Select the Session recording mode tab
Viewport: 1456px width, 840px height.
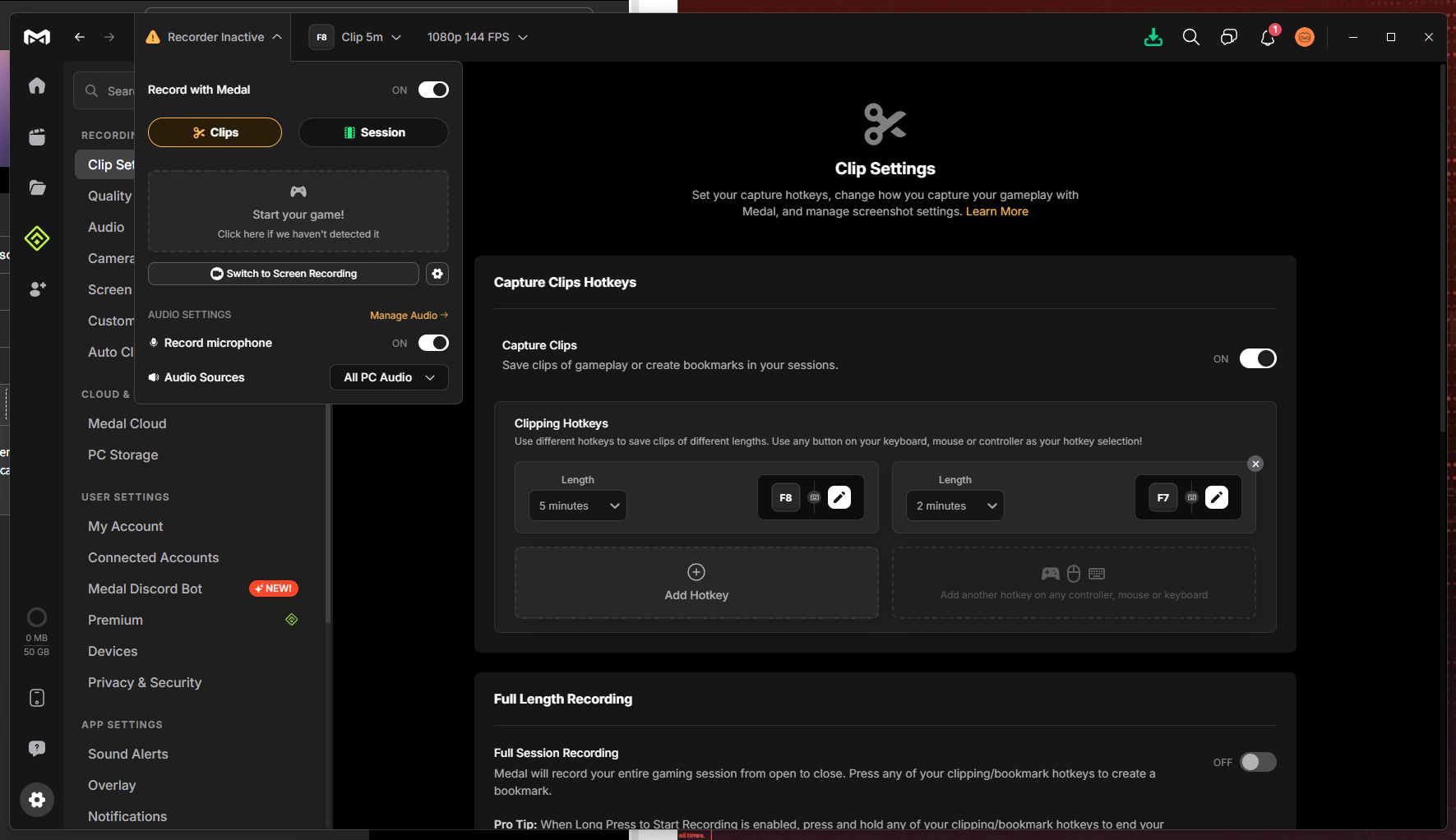coord(373,132)
